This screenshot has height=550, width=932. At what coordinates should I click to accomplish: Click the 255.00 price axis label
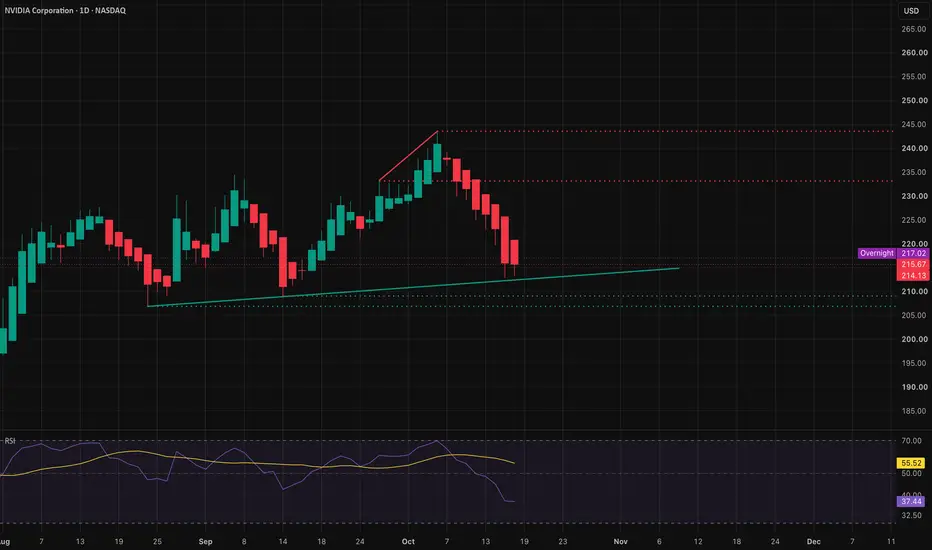[914, 76]
